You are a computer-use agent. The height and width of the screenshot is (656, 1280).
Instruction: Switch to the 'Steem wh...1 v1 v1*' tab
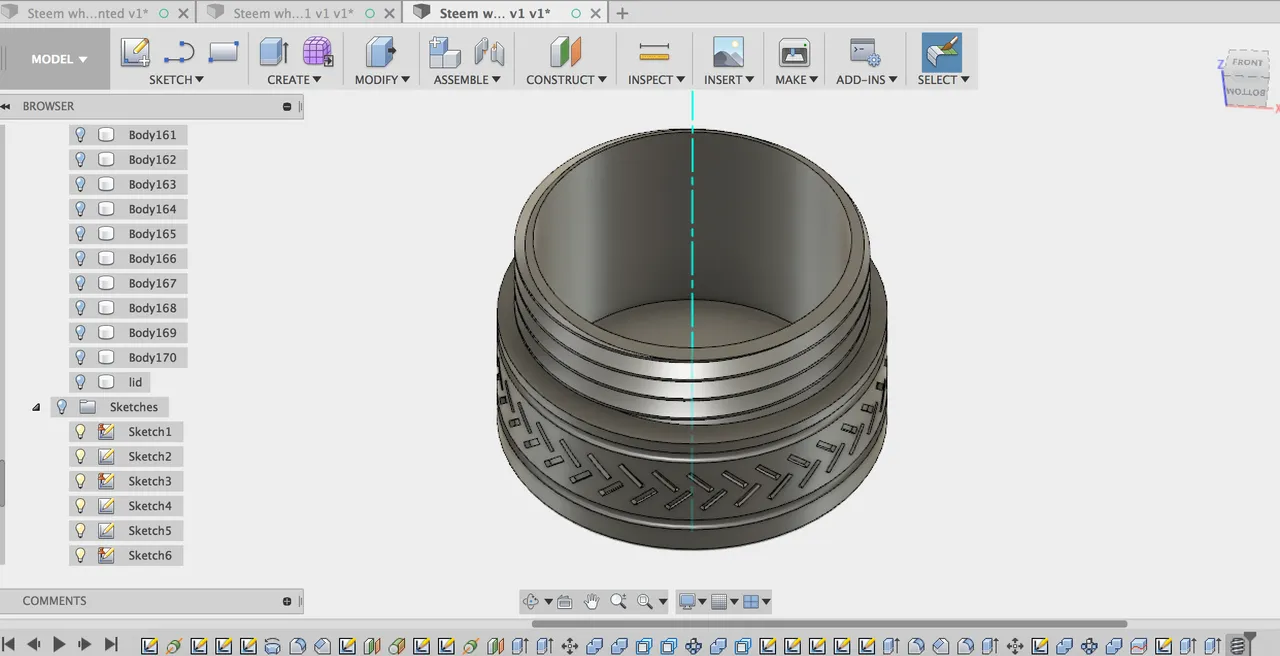tap(292, 13)
